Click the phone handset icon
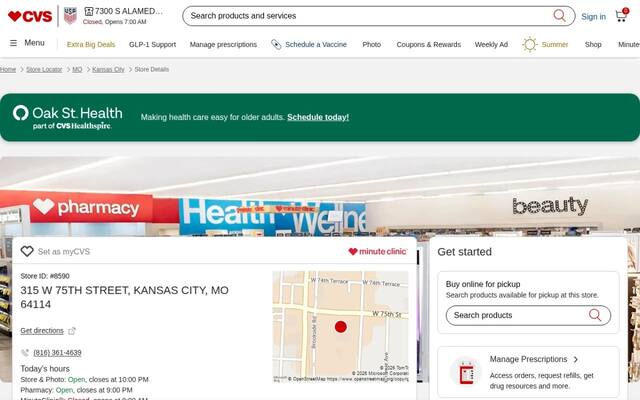The image size is (640, 400). pos(25,353)
